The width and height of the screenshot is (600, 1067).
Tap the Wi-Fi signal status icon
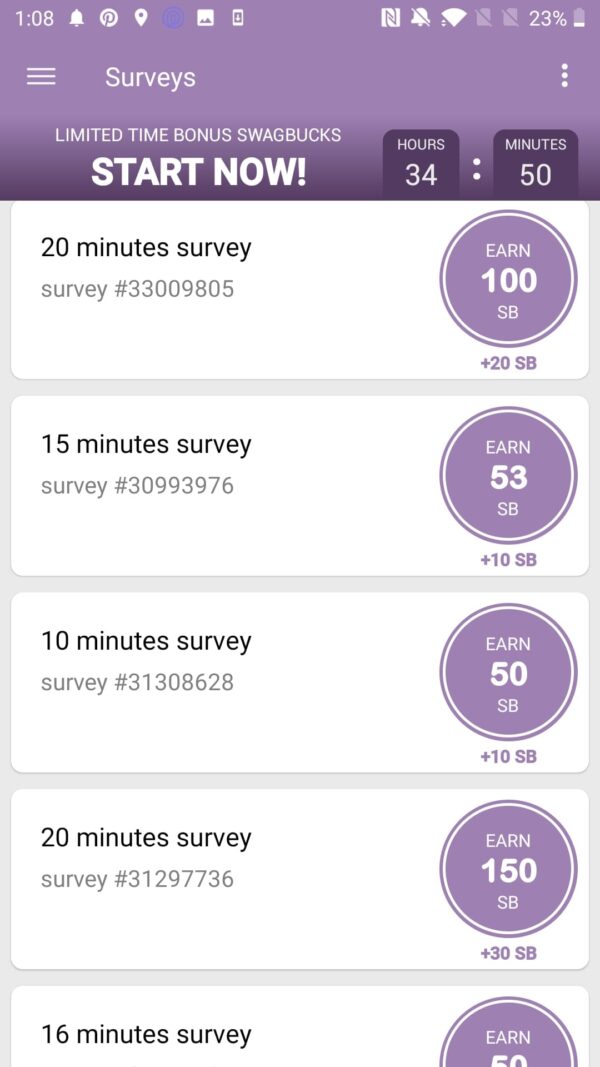click(x=454, y=18)
